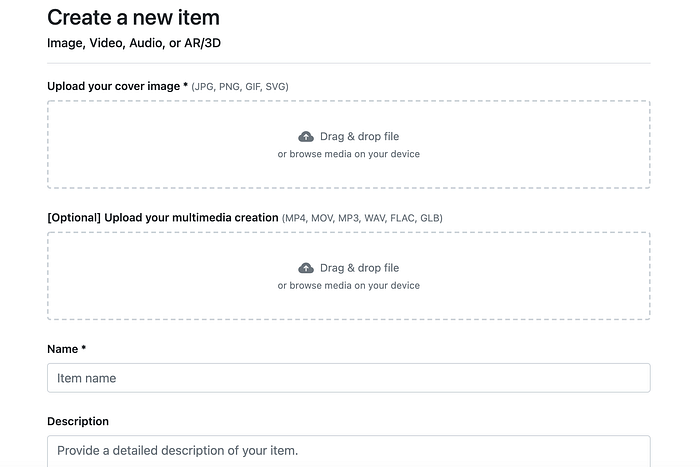Click the '[Optional] Upload your multimedia creation' label
Viewport: 700px width, 467px height.
tap(161, 217)
